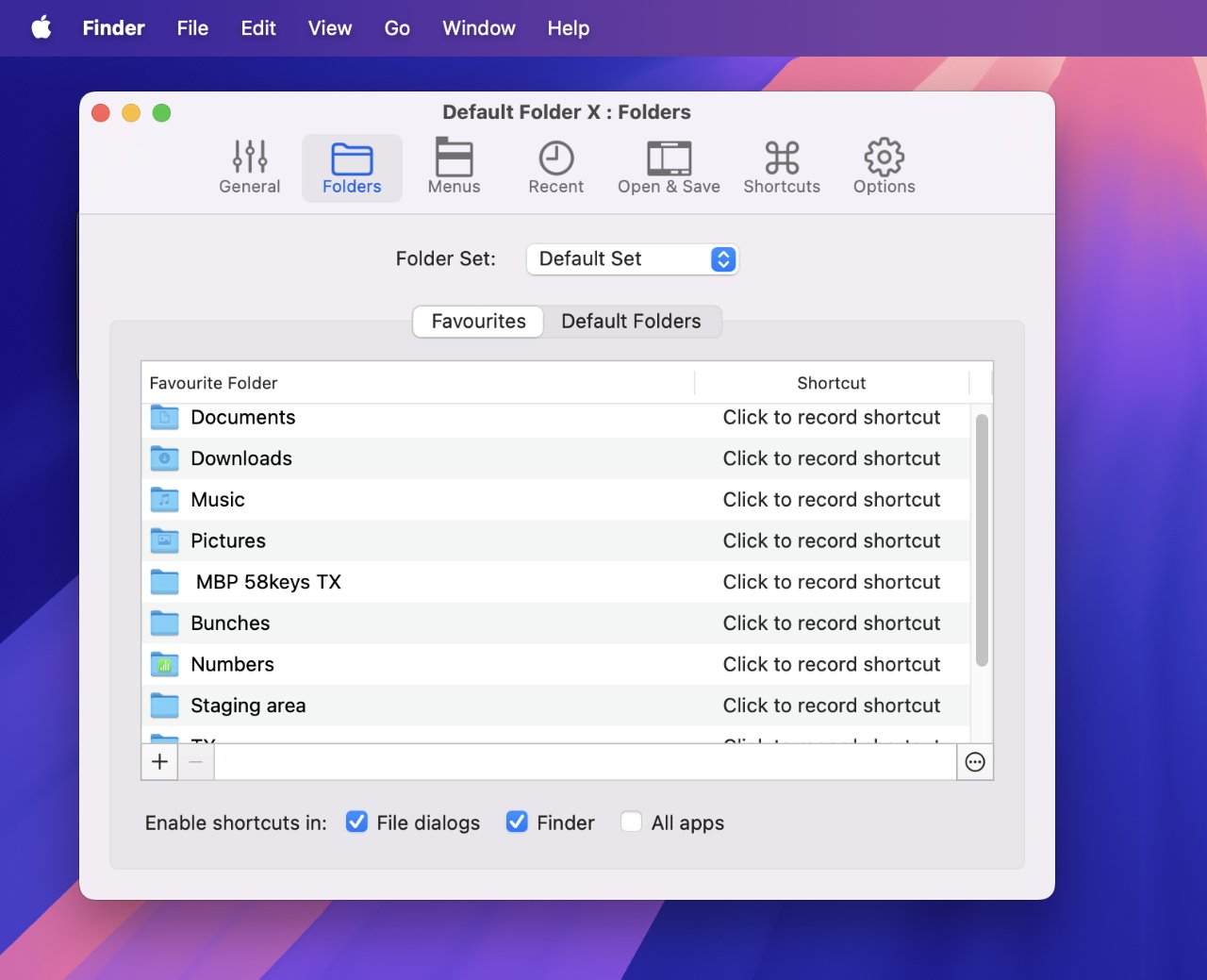
Task: Record a shortcut for Bunches
Action: click(x=832, y=623)
